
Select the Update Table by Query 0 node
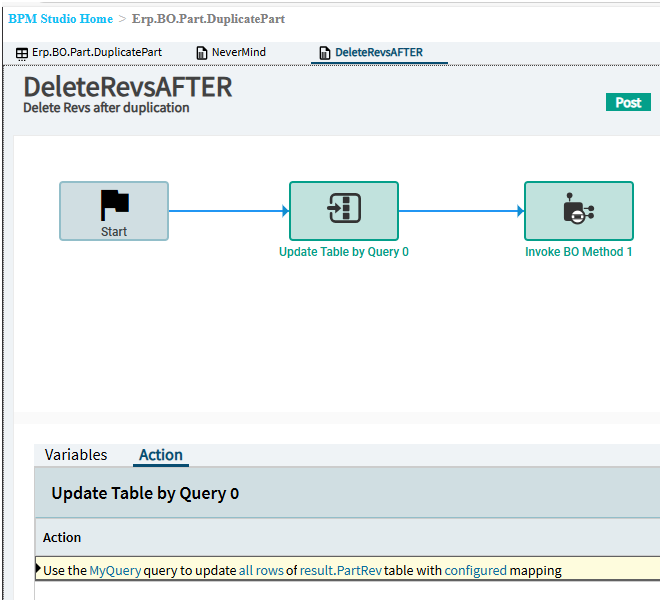pos(344,211)
